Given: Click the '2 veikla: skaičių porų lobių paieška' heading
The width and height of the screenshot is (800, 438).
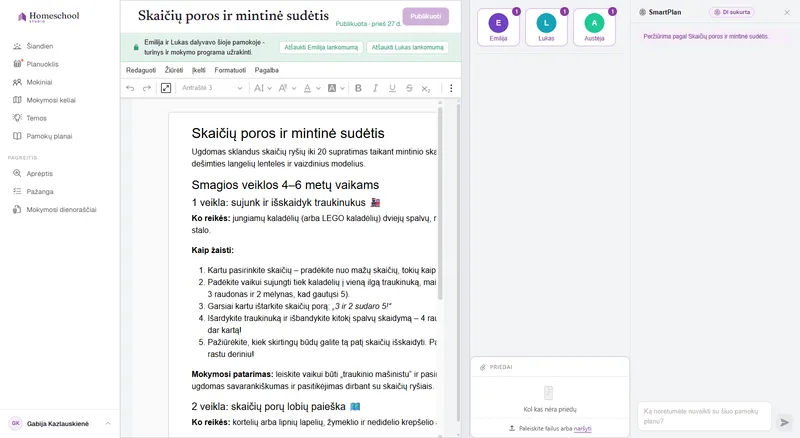Looking at the screenshot, I should point(276,407).
